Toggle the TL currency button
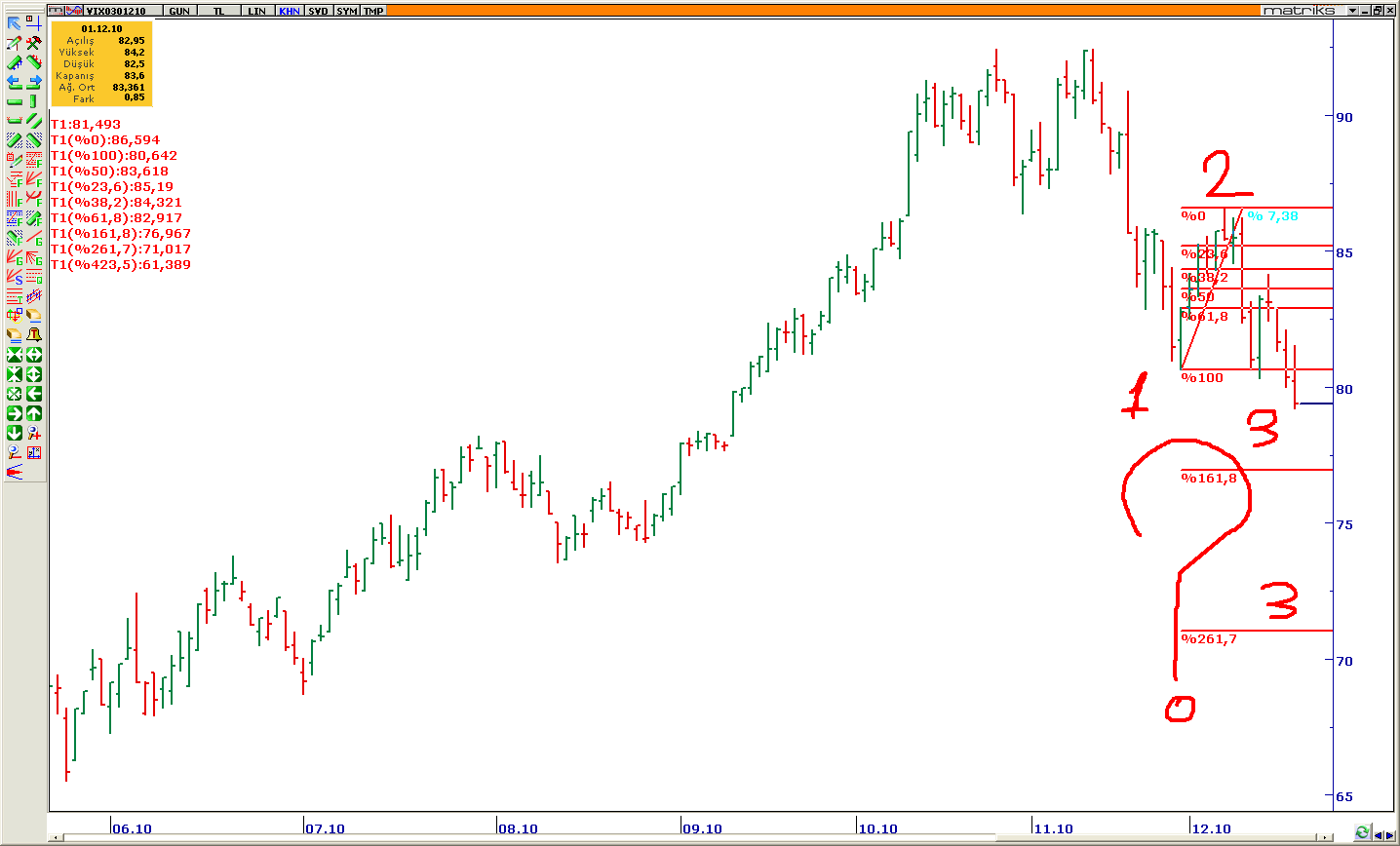Screen dimensions: 1400x846 218,11
